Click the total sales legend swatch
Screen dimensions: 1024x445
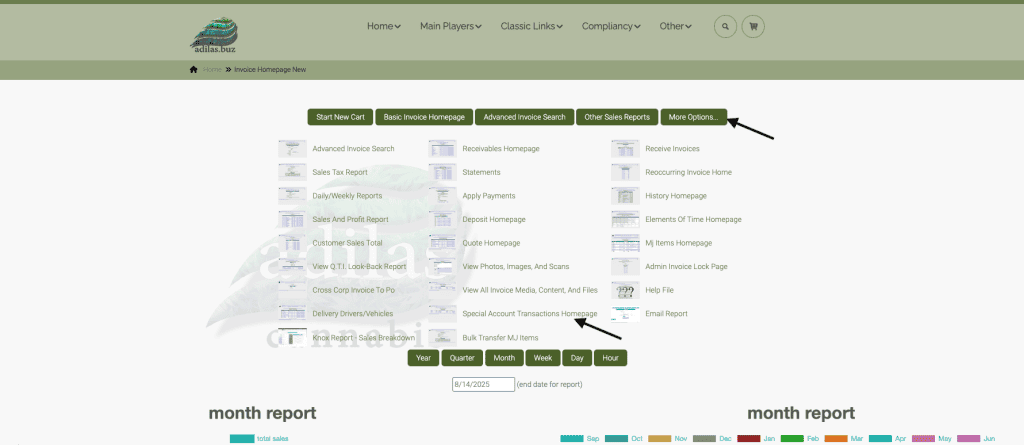(242, 438)
